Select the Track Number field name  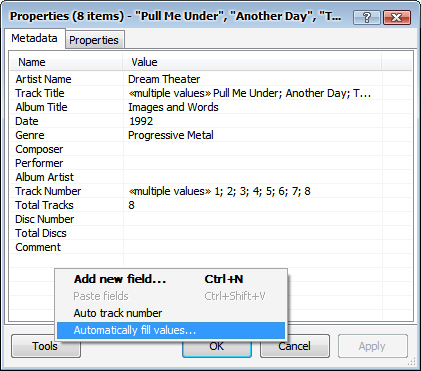pyautogui.click(x=48, y=191)
